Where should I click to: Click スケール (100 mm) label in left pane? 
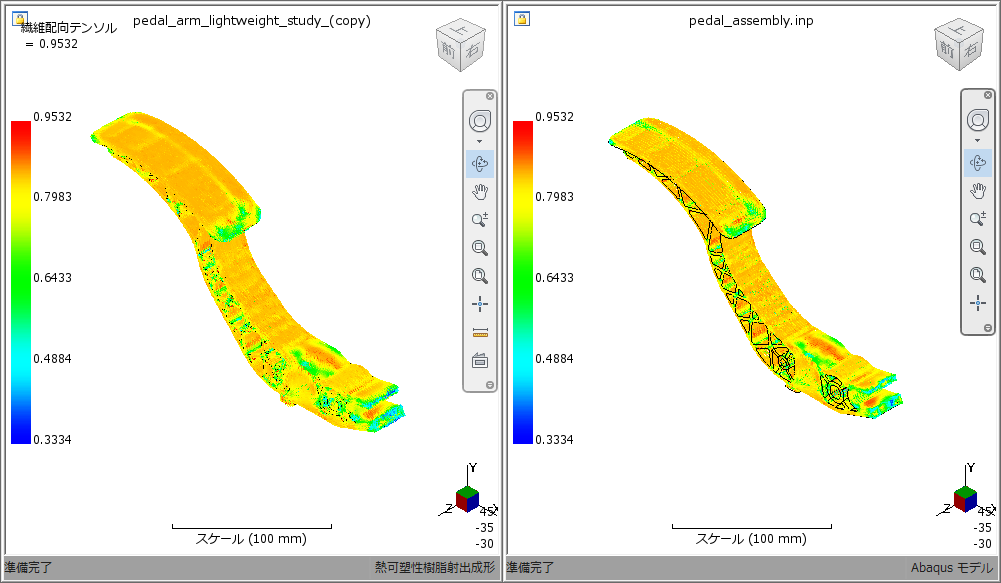pyautogui.click(x=251, y=539)
